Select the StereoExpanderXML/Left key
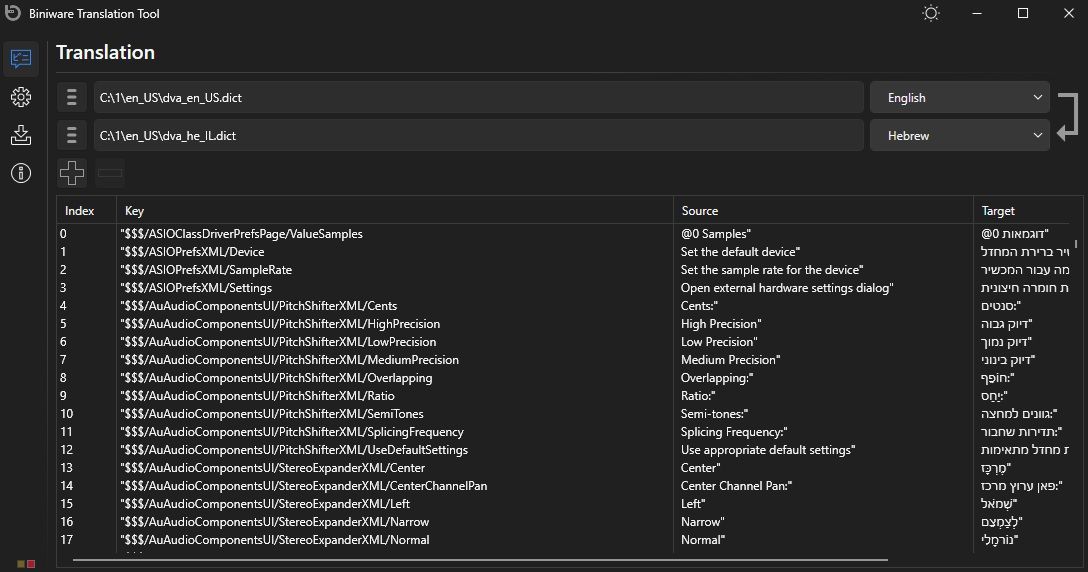This screenshot has width=1088, height=572. (x=265, y=505)
